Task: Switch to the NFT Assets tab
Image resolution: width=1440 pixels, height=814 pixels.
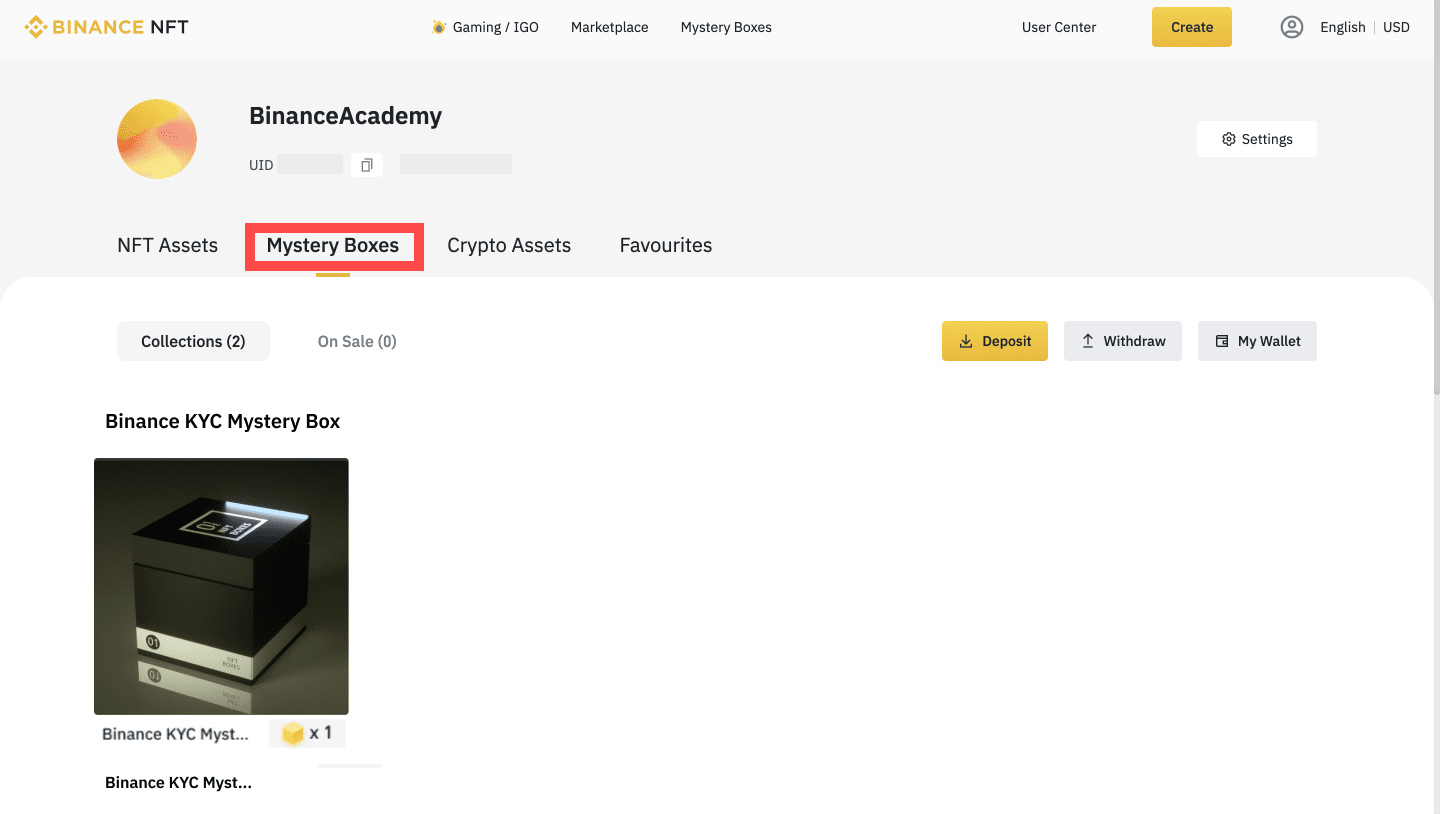Action: 167,245
